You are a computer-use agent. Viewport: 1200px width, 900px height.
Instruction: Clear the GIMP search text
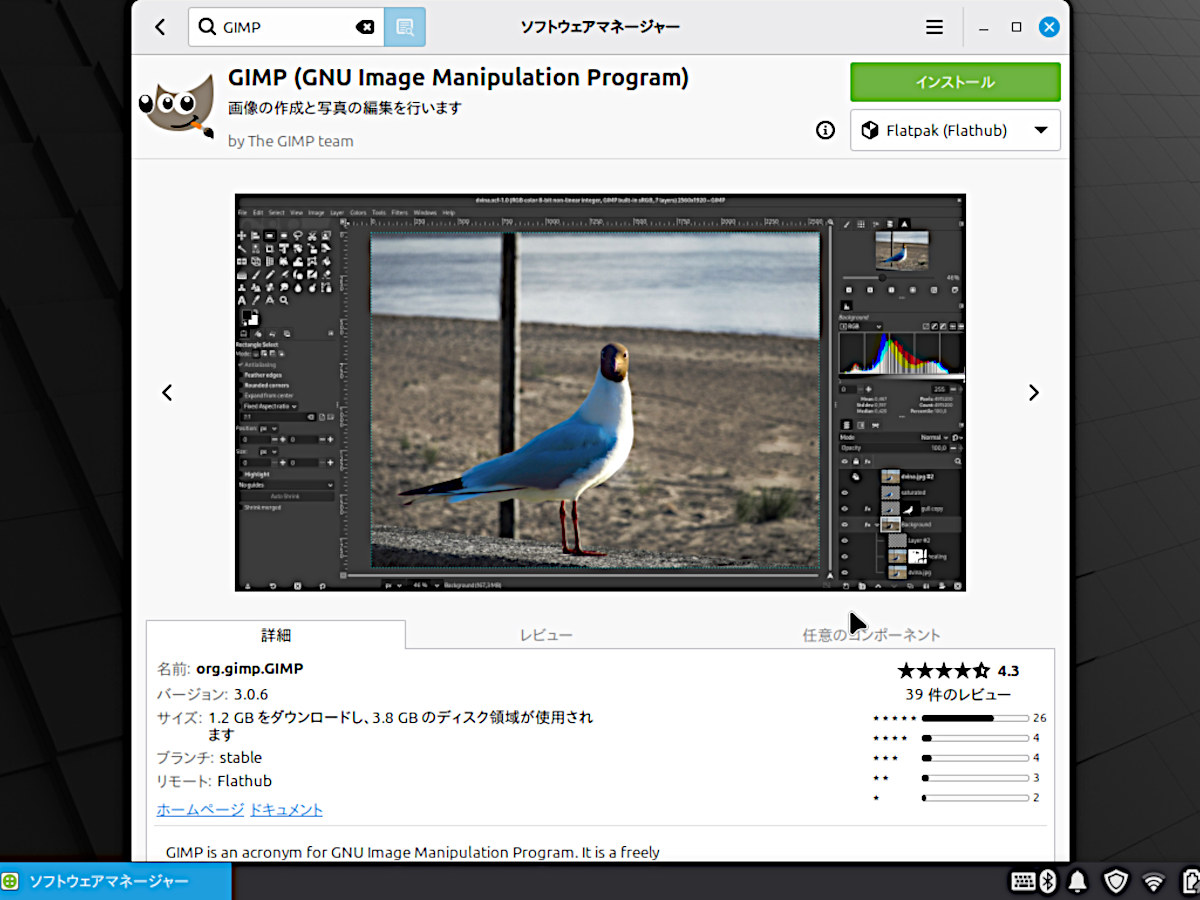tap(365, 28)
